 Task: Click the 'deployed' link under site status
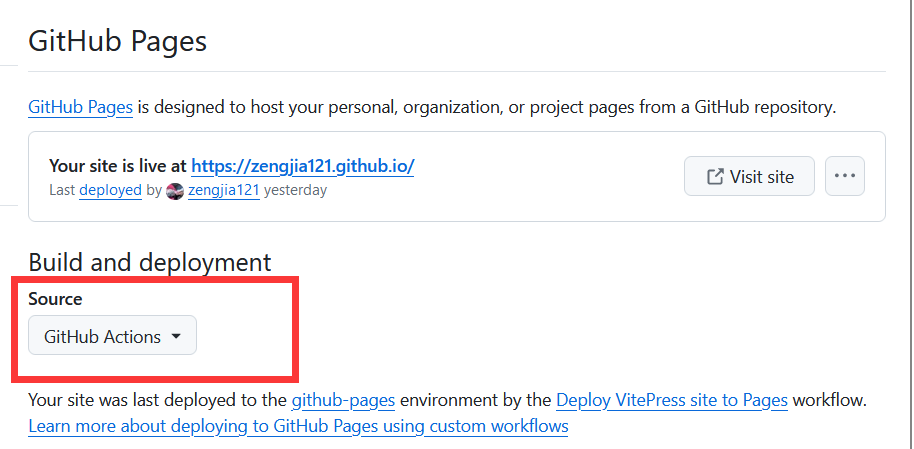pos(110,190)
